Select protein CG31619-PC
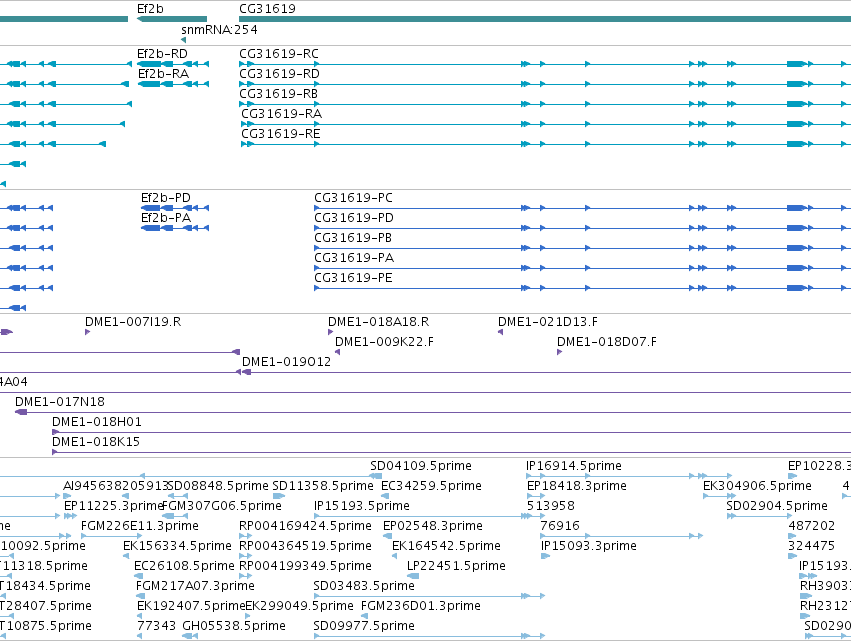 pyautogui.click(x=353, y=198)
